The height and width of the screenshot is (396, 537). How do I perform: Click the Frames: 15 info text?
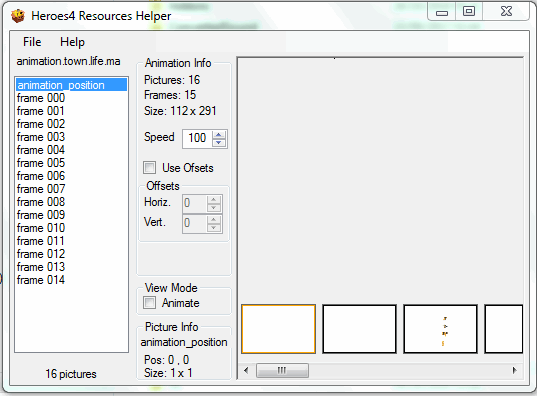(x=170, y=95)
